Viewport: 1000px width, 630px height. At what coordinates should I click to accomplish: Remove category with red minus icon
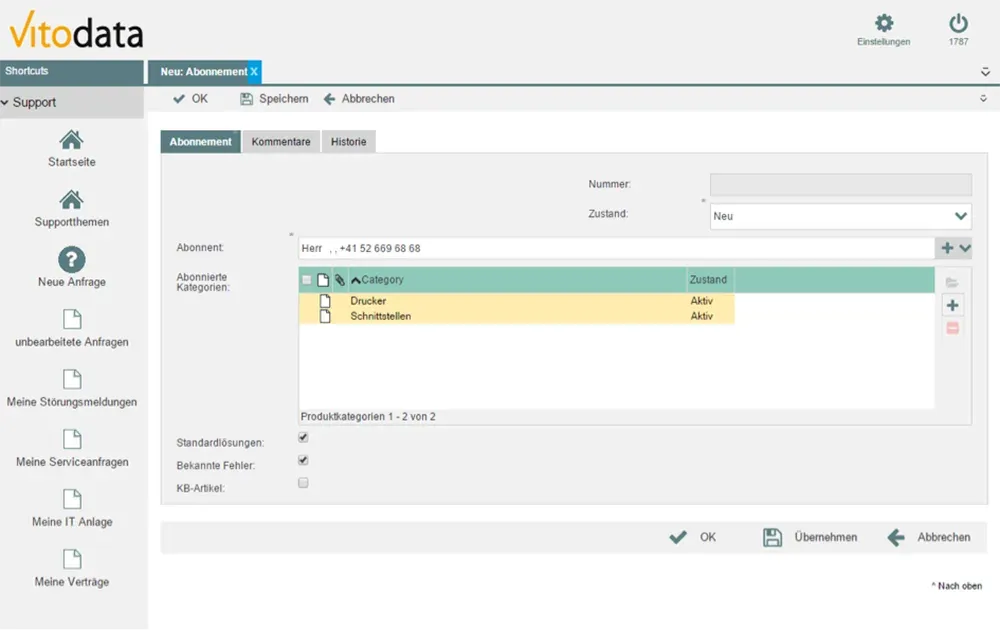[x=952, y=328]
